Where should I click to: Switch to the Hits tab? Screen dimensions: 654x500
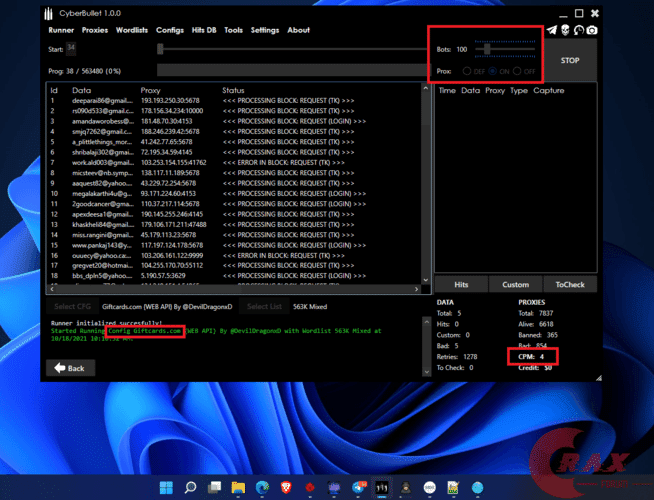(x=461, y=284)
